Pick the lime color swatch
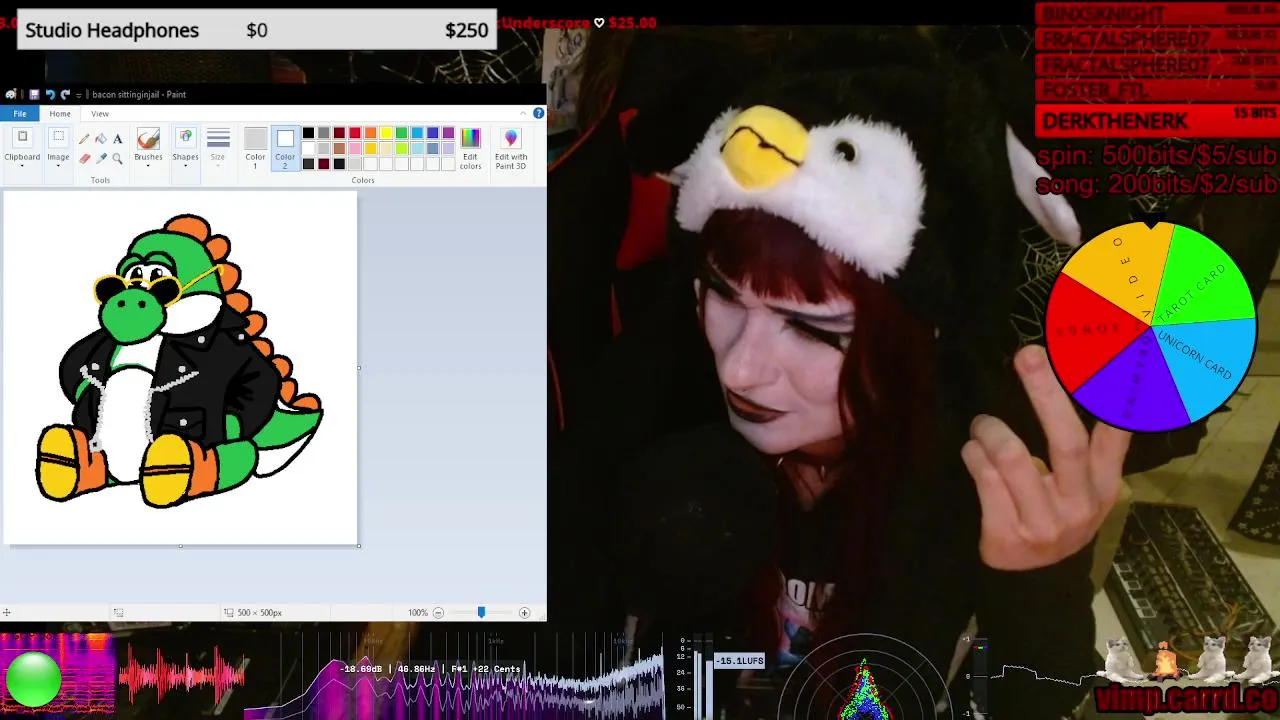This screenshot has height=720, width=1280. [402, 149]
